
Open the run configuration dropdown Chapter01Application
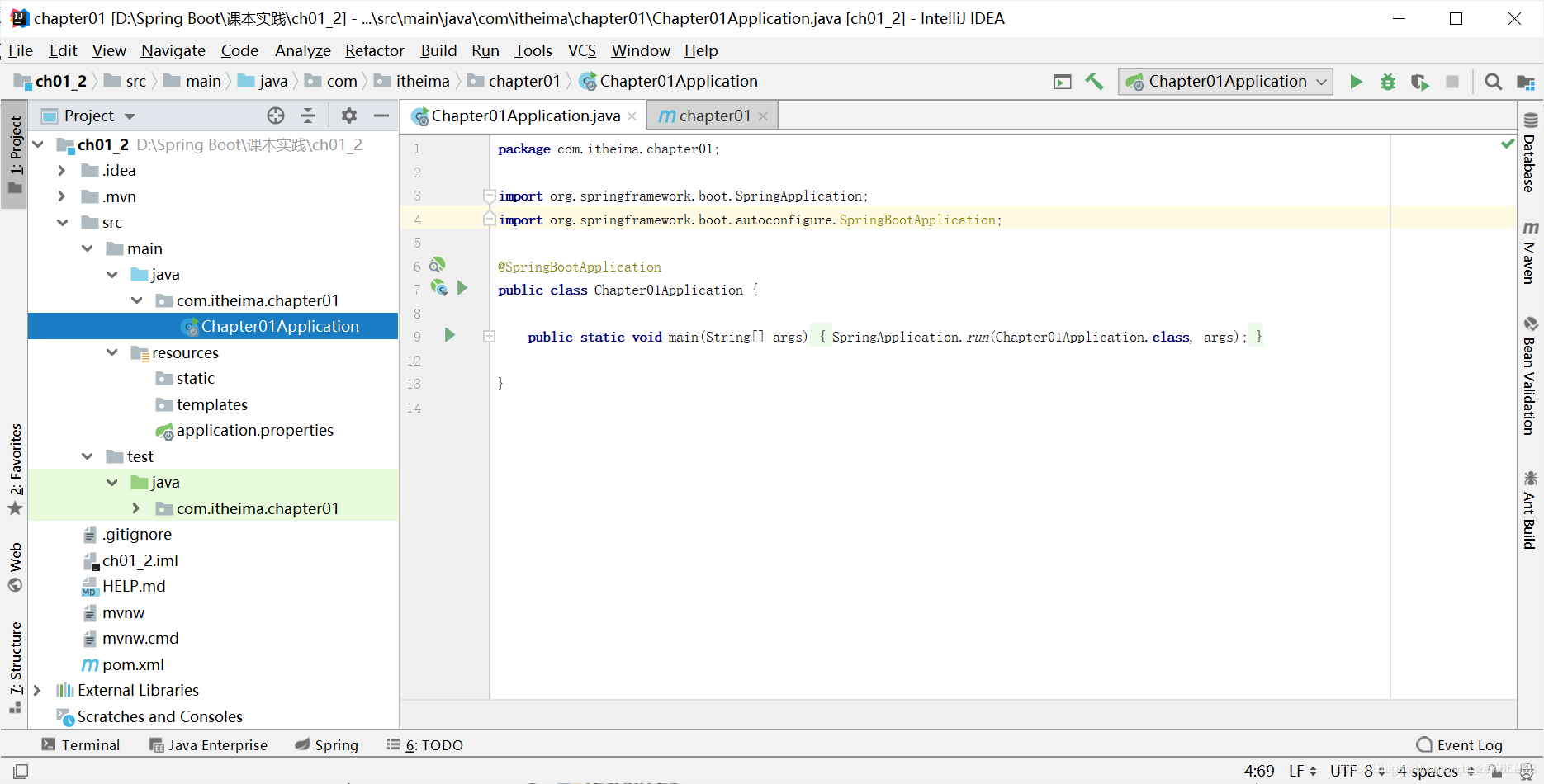[x=1225, y=82]
